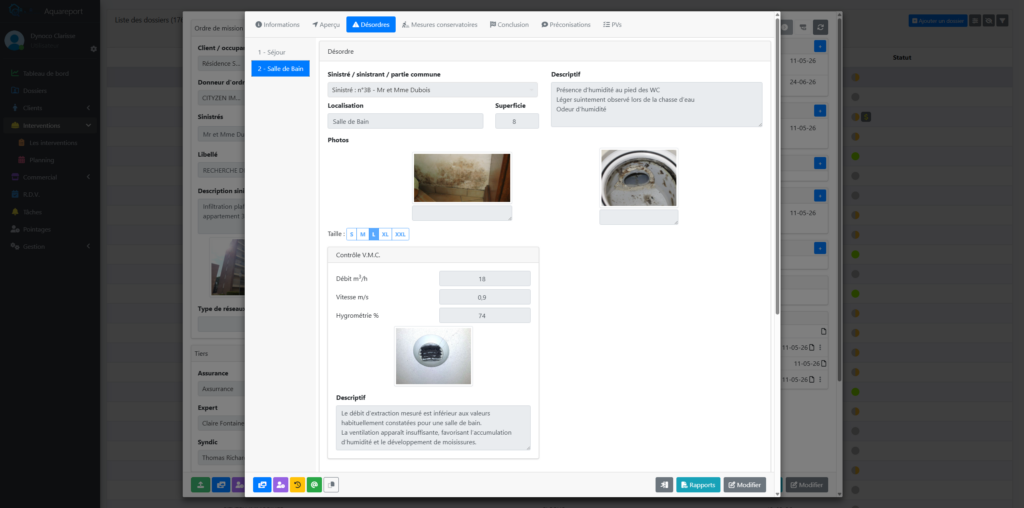Switch to the Informations tab

point(278,25)
